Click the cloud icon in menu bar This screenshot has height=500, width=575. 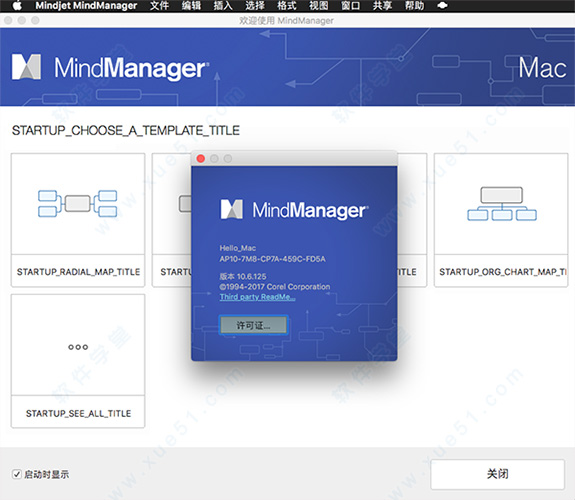[442, 6]
